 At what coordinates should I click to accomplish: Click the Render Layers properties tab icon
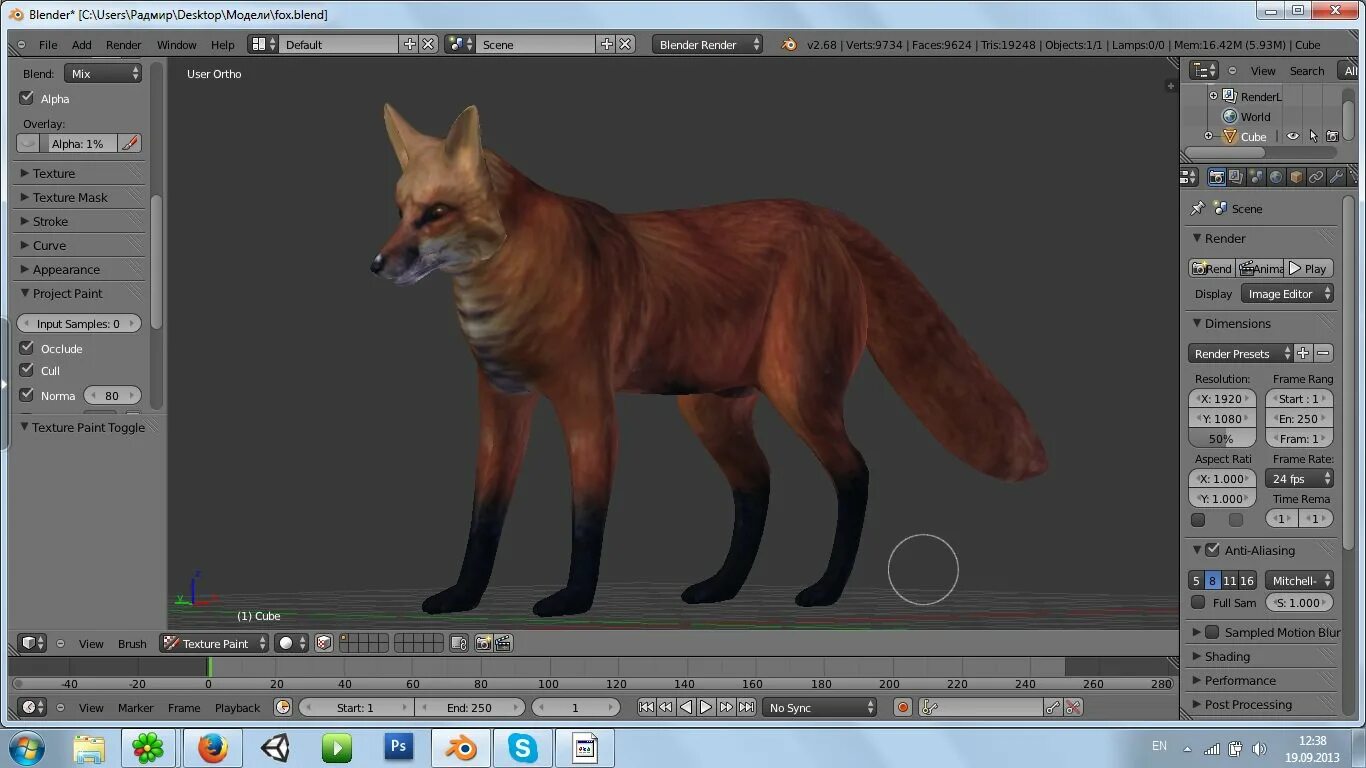pos(1236,177)
